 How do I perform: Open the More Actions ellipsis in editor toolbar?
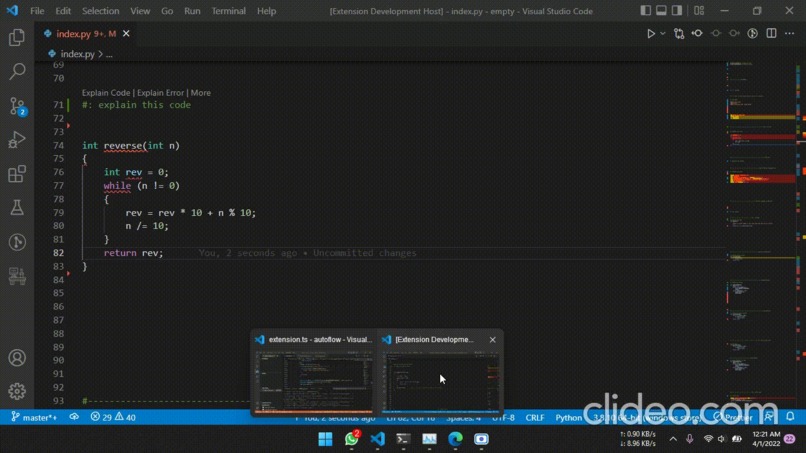[x=790, y=33]
